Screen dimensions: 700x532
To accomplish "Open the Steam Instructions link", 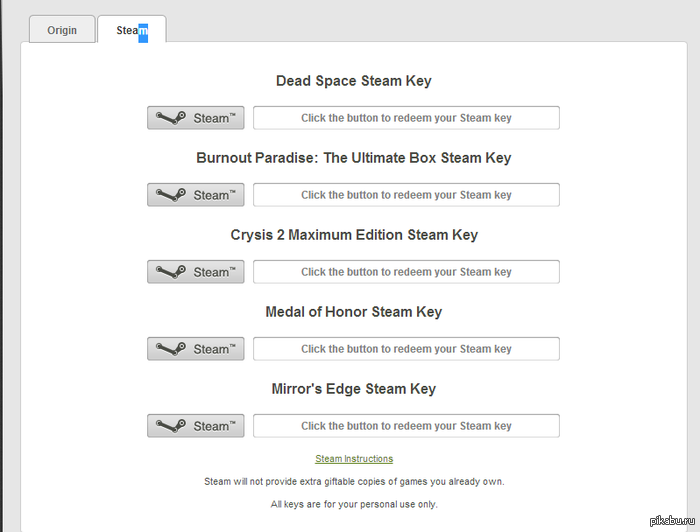I will click(354, 459).
